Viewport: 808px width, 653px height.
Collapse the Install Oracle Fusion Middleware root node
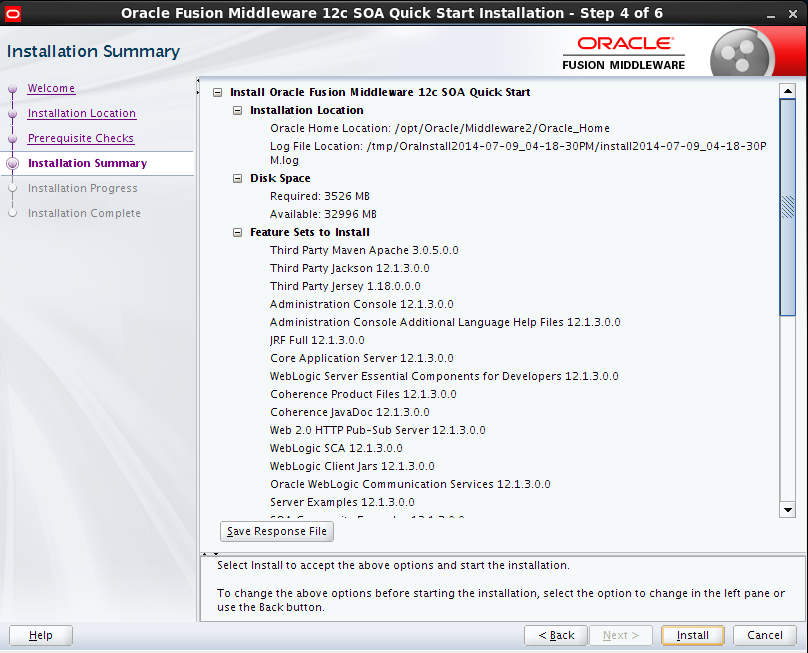point(217,93)
